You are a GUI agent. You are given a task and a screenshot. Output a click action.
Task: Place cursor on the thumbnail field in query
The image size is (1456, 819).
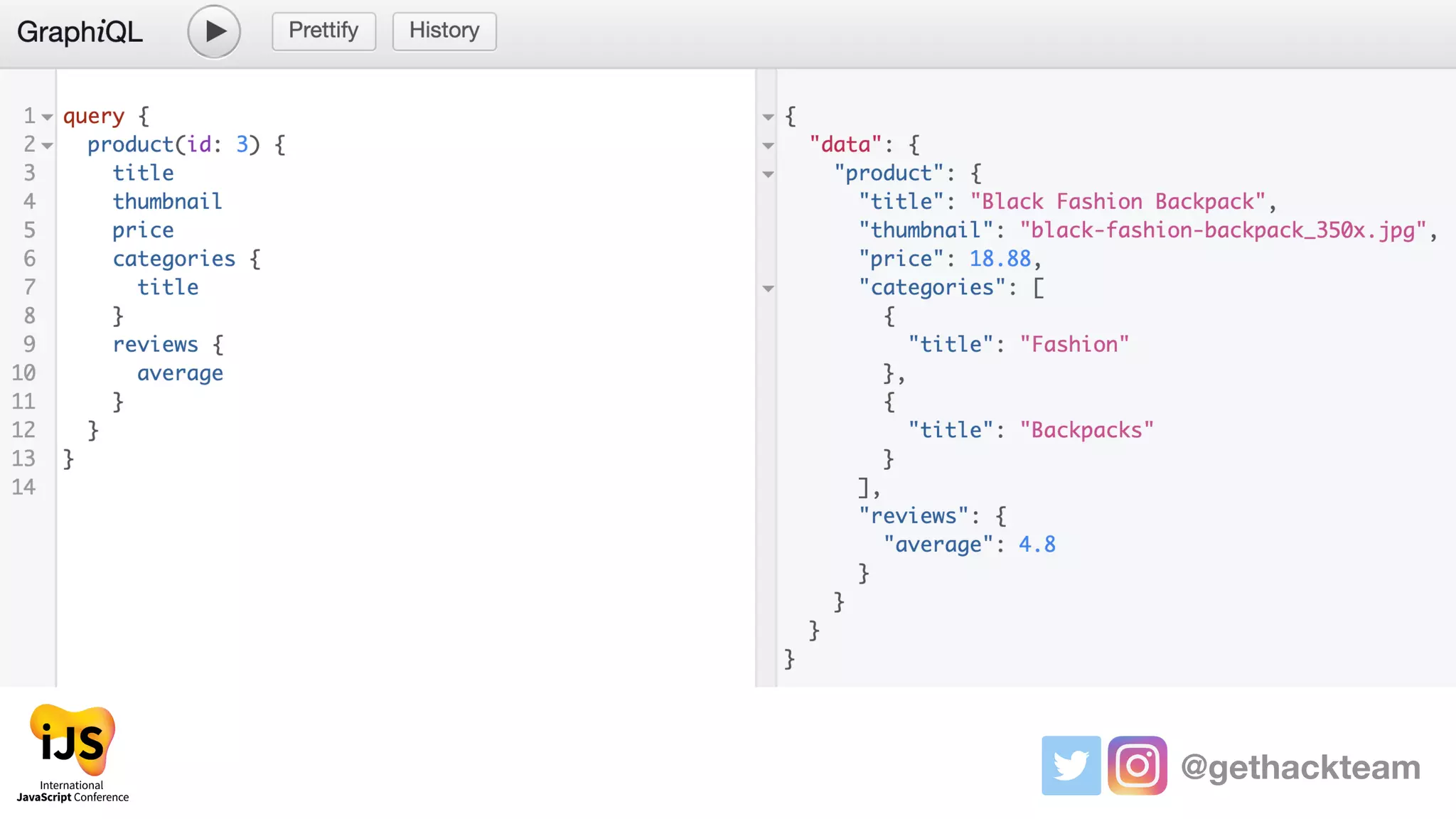click(167, 202)
